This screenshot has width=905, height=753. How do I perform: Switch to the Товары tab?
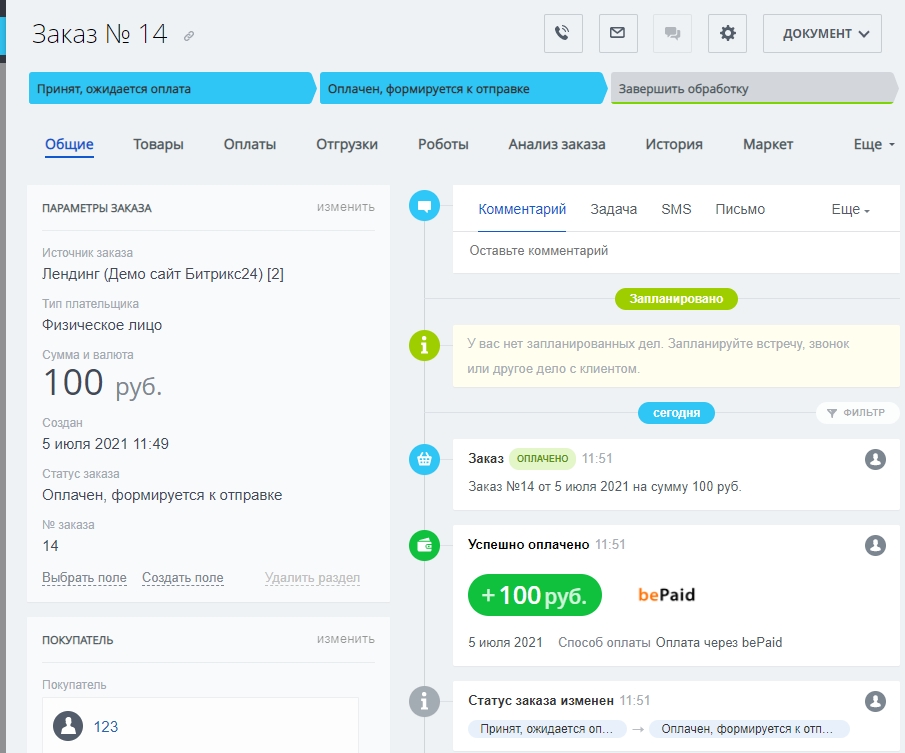coord(158,144)
